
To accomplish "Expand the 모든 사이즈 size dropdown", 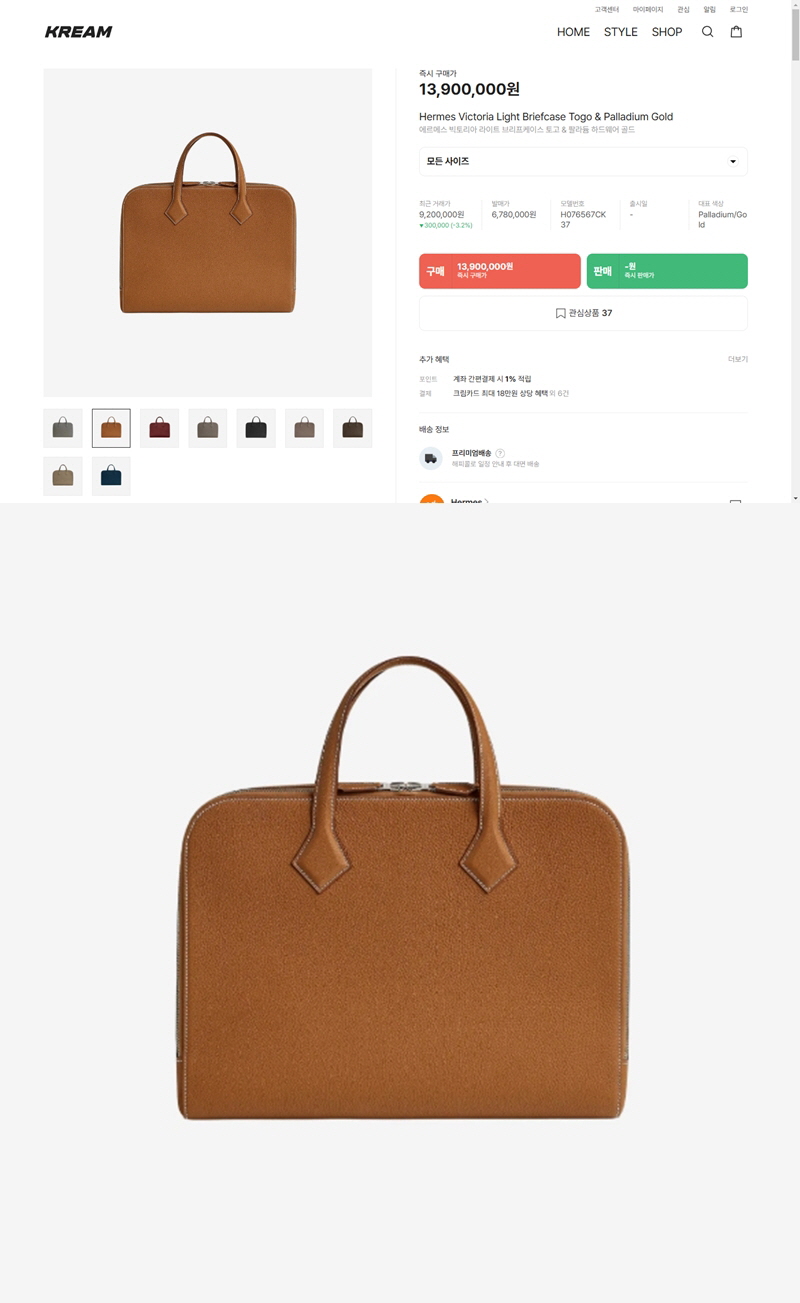I will 583,161.
